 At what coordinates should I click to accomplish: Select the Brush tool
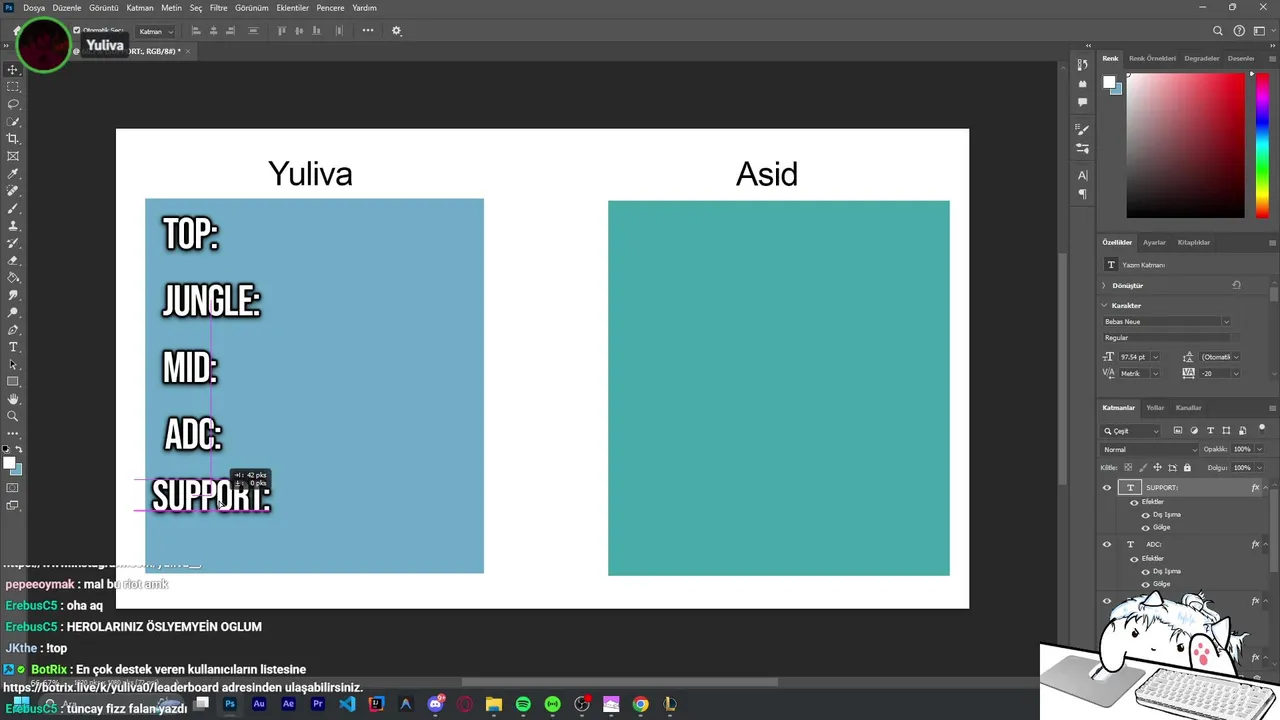tap(13, 208)
